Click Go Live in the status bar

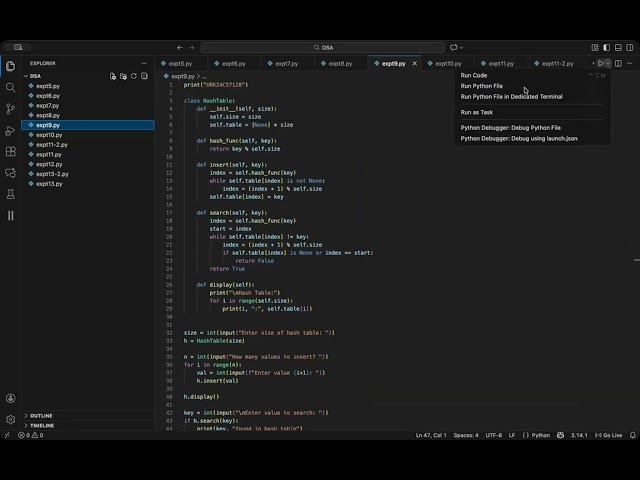[608, 435]
